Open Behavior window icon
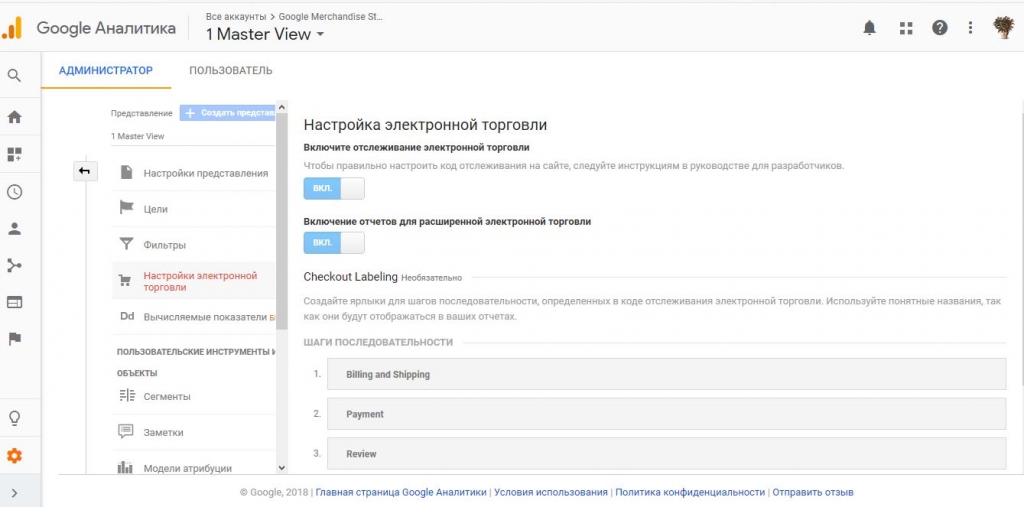This screenshot has height=507, width=1024. point(14,302)
